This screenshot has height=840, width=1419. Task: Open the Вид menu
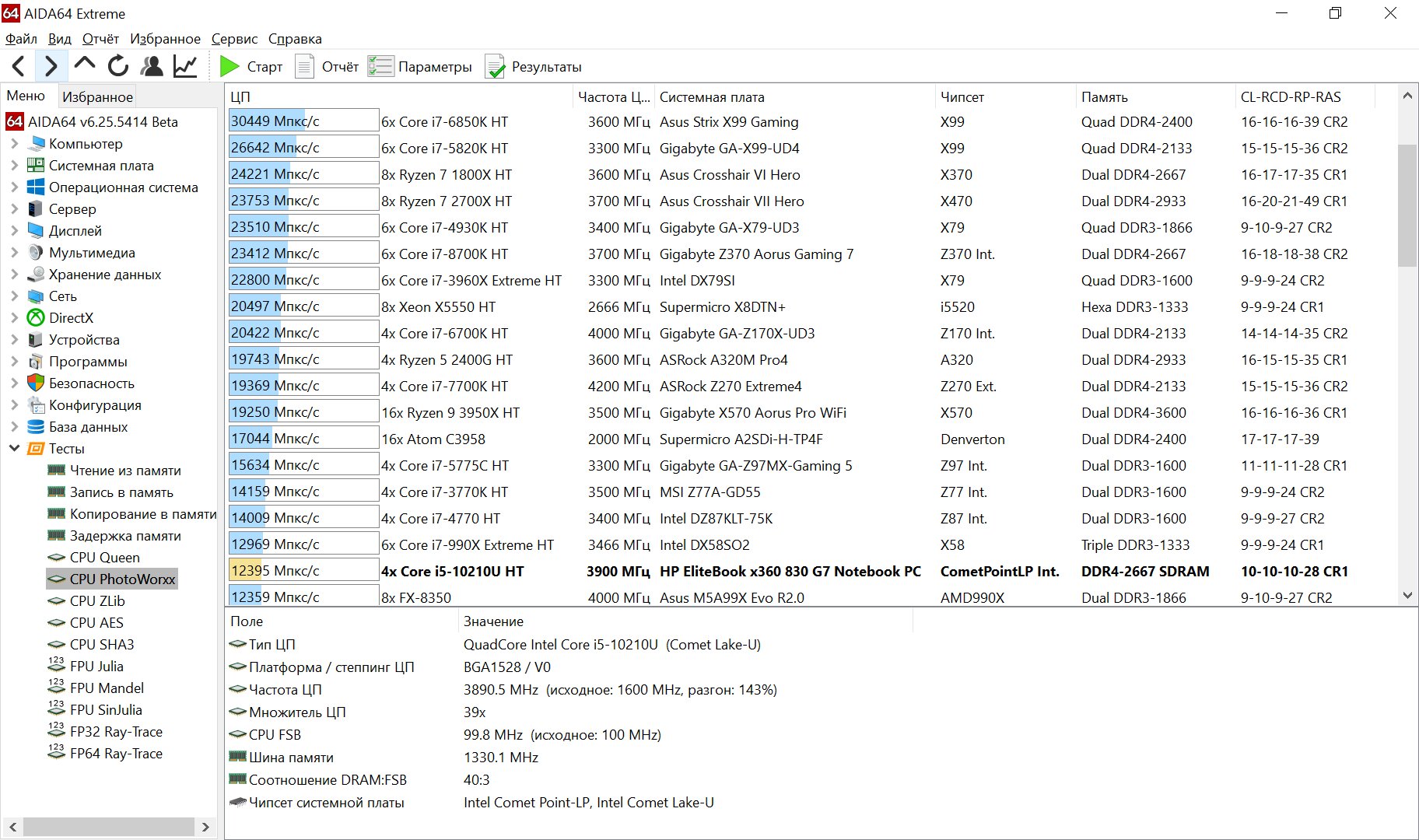point(60,39)
